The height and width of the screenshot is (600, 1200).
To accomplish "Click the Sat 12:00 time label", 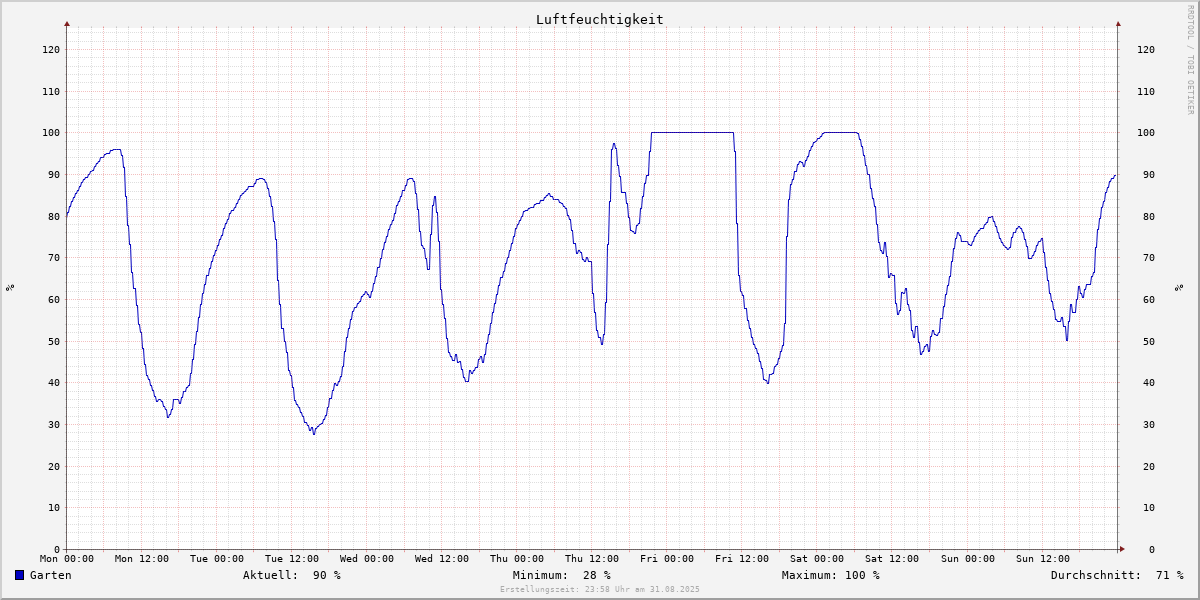I will pos(892,559).
